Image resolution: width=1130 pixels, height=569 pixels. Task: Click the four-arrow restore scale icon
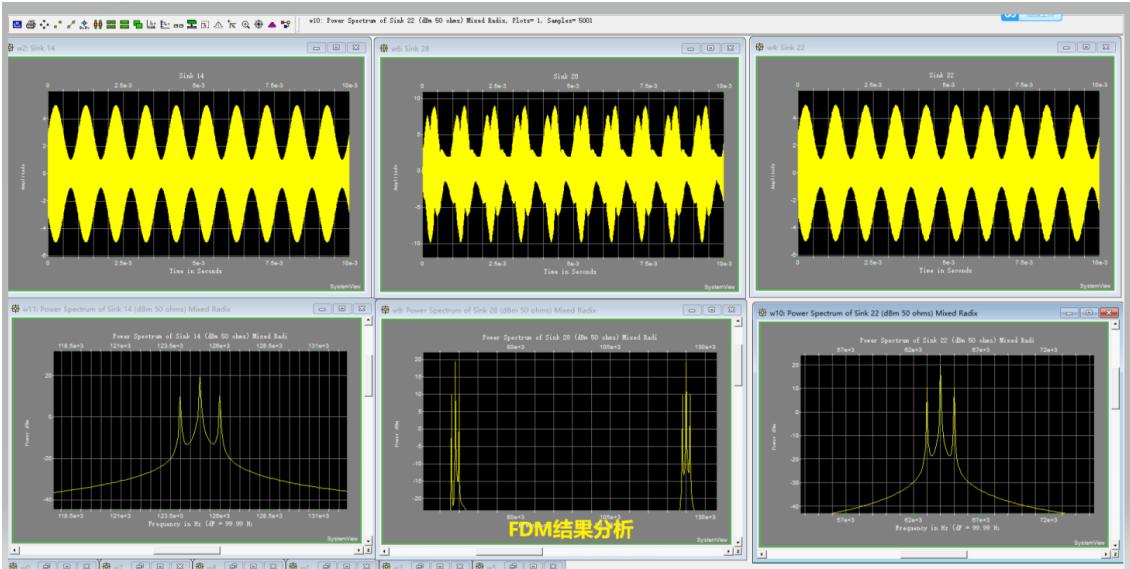click(44, 22)
